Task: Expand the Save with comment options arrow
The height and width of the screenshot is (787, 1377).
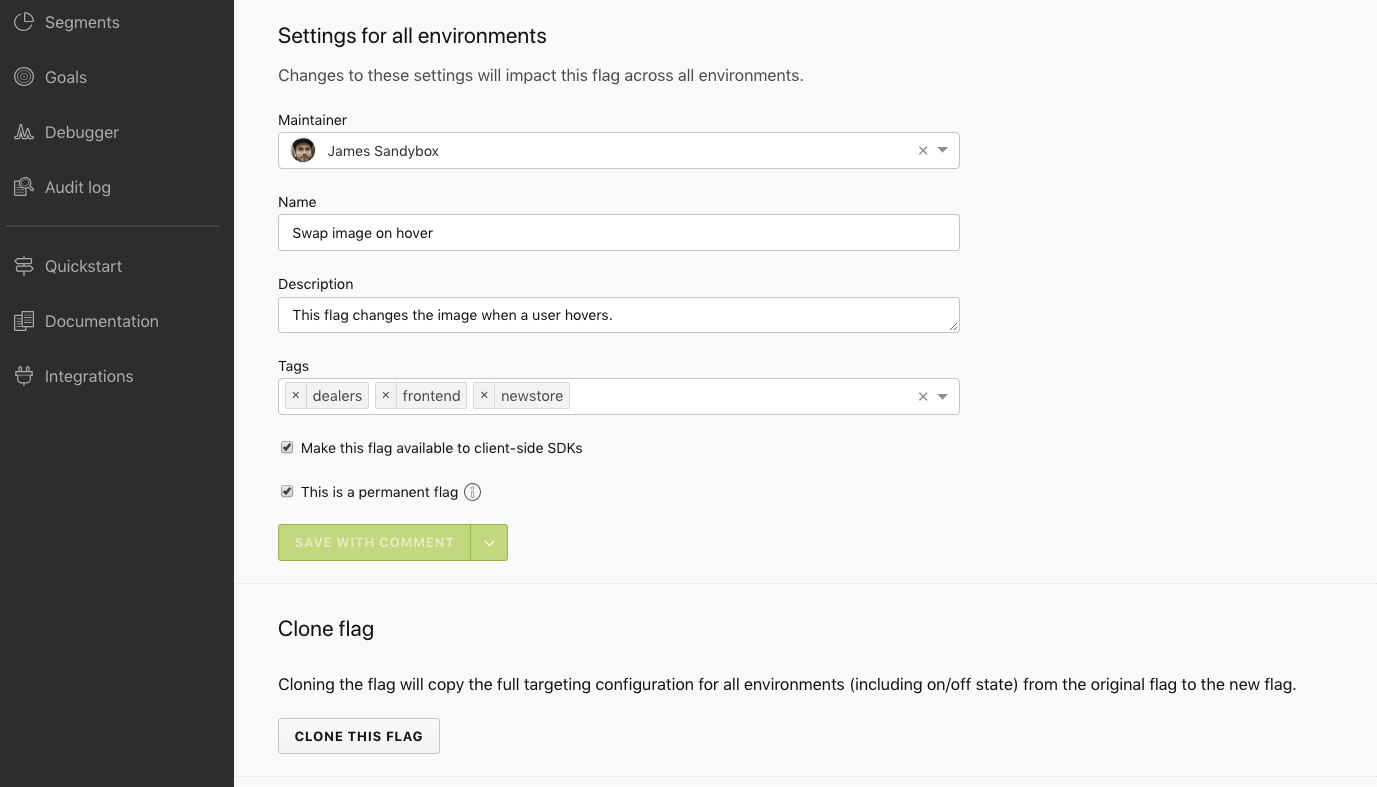Action: pos(489,543)
